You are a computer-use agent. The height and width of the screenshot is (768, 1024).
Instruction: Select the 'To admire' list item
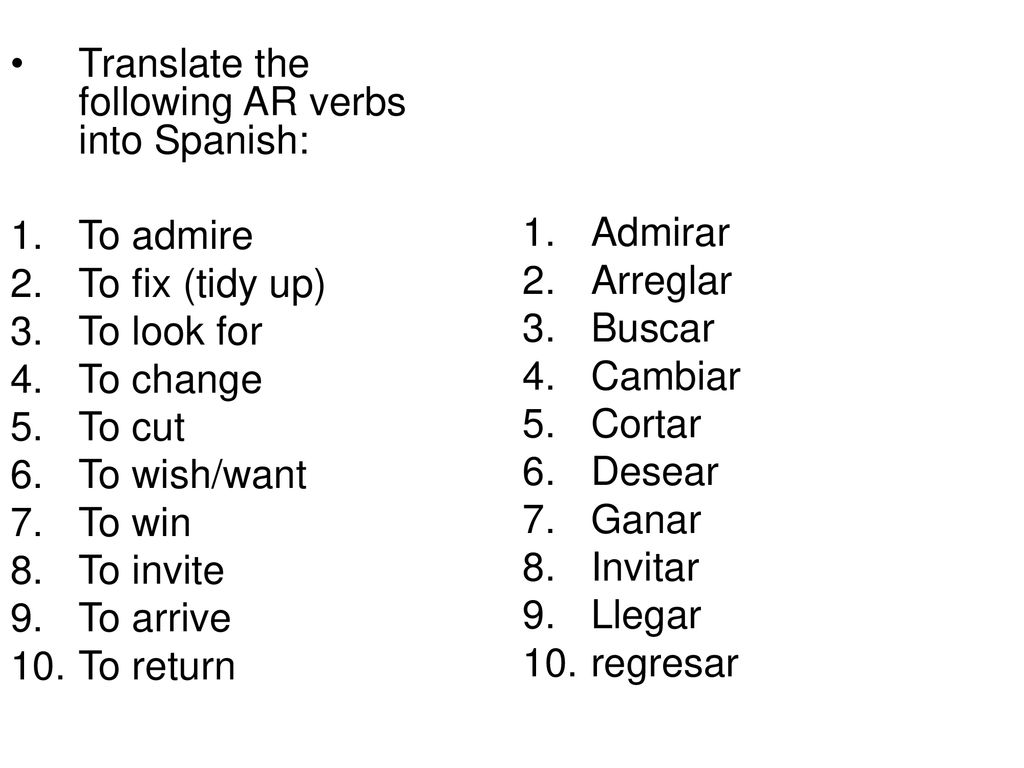coord(165,235)
